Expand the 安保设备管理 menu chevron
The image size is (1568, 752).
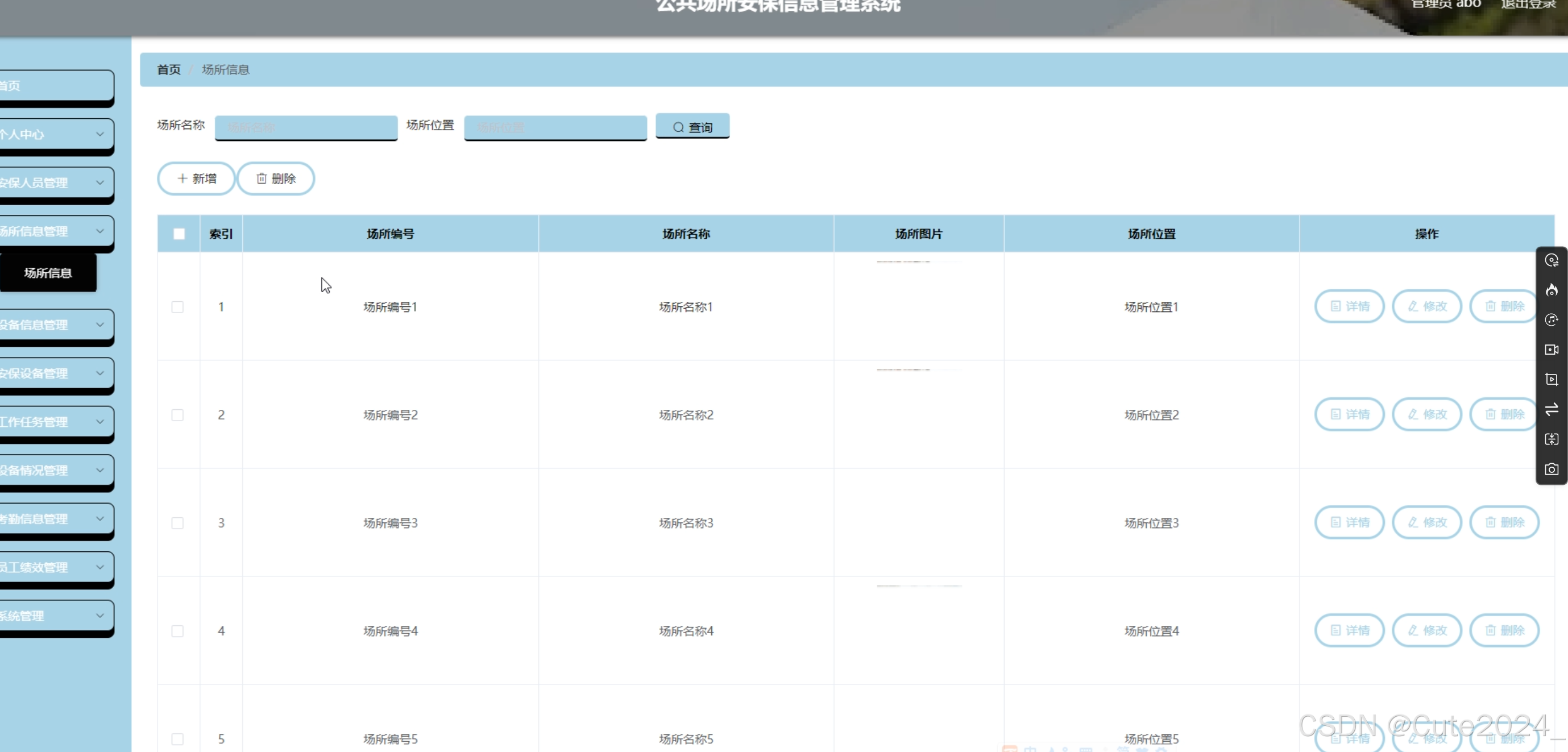100,373
